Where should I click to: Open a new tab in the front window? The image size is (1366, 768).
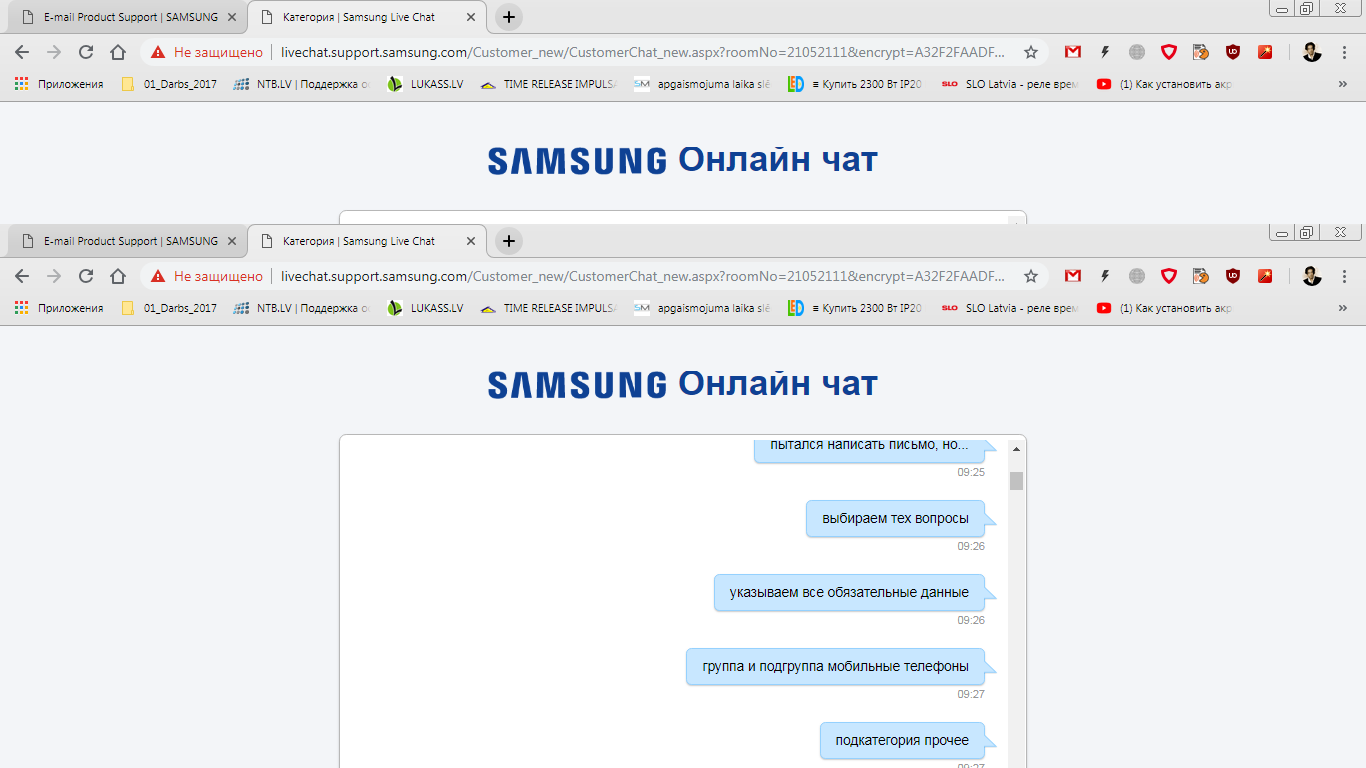point(509,241)
